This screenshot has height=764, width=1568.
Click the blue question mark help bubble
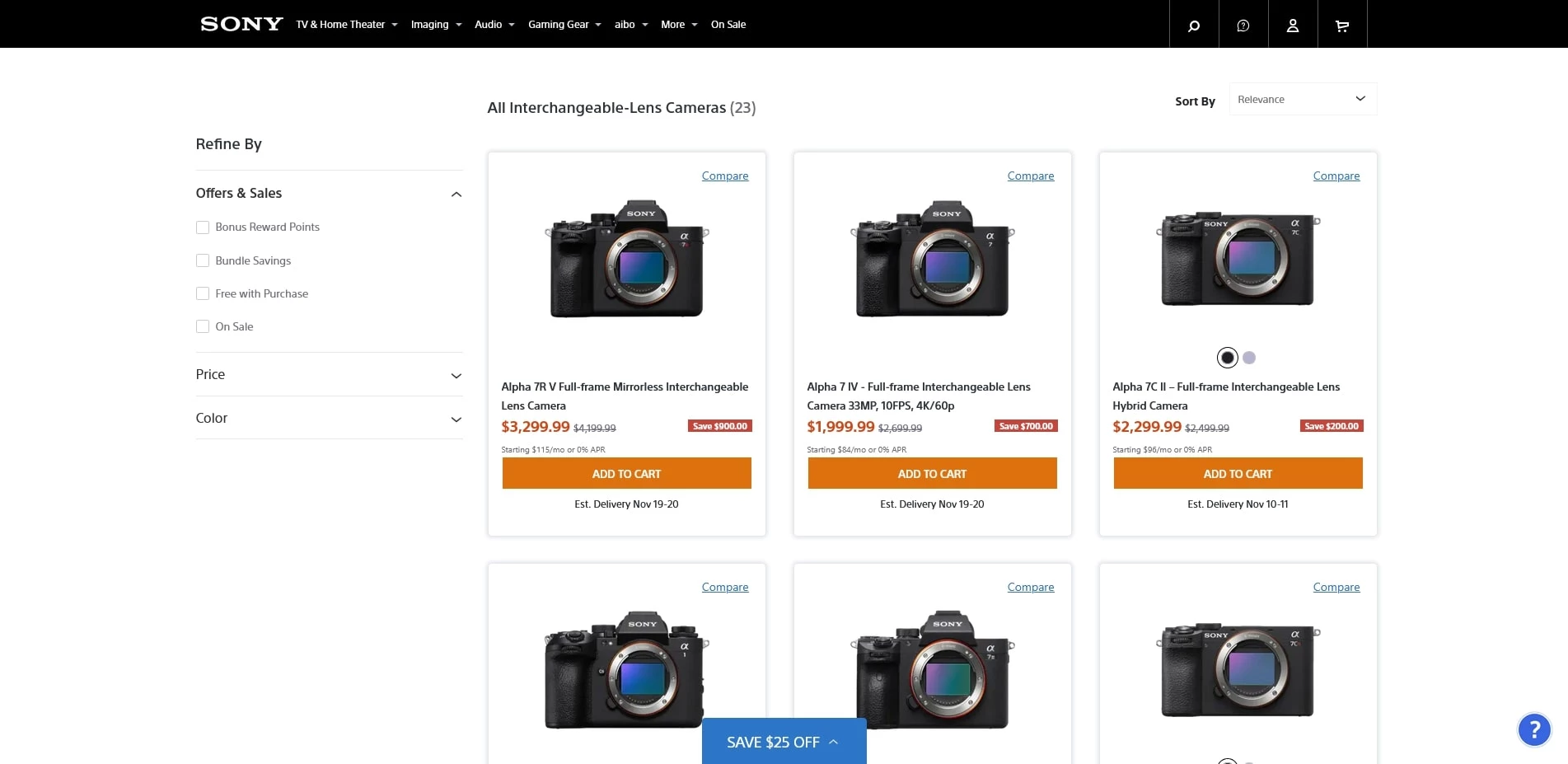[1533, 729]
